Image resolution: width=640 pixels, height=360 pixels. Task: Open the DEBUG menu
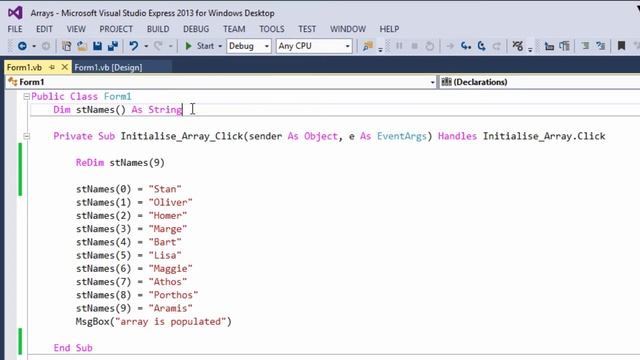[196, 29]
